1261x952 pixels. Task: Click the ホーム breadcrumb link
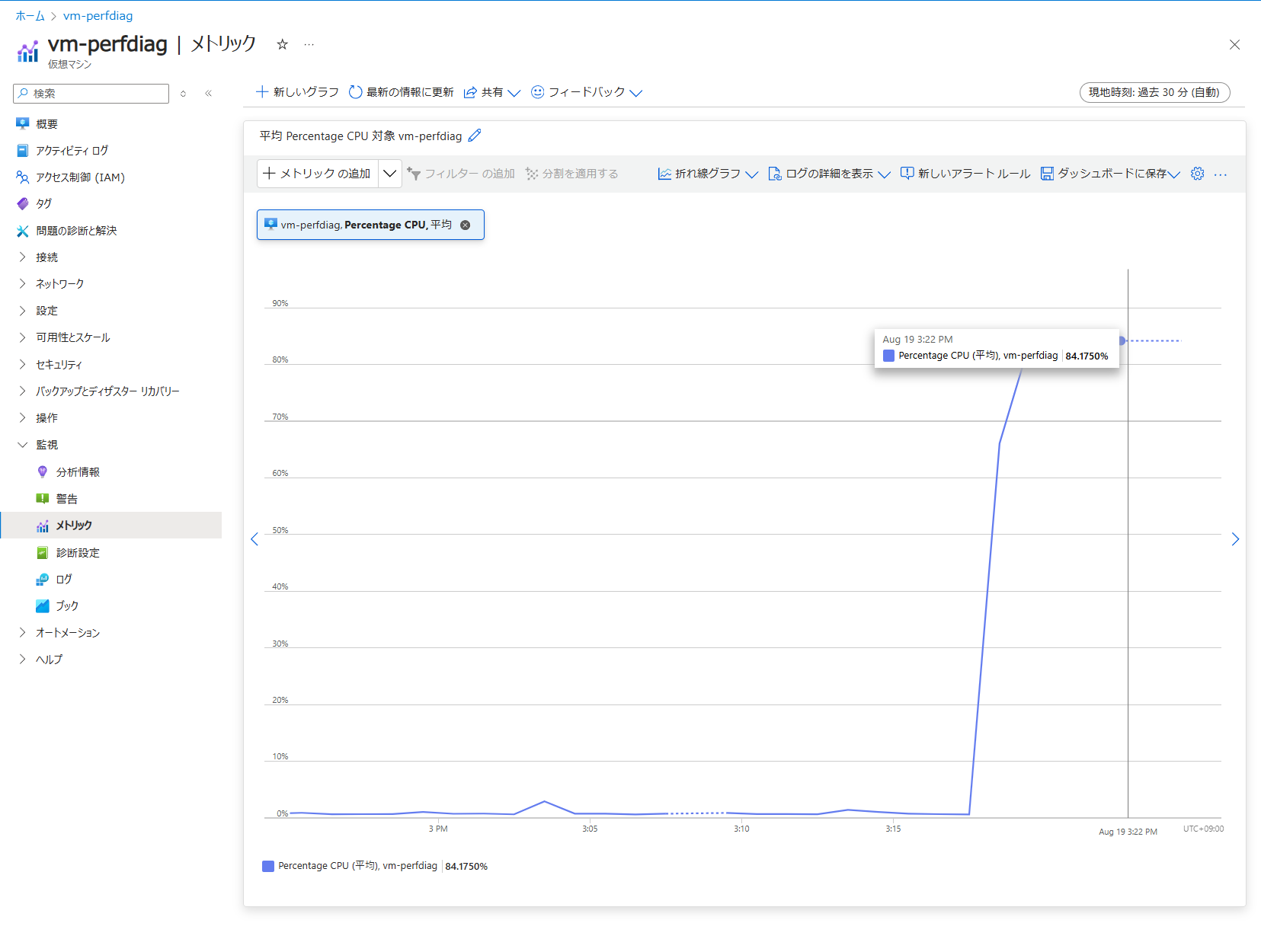click(30, 16)
